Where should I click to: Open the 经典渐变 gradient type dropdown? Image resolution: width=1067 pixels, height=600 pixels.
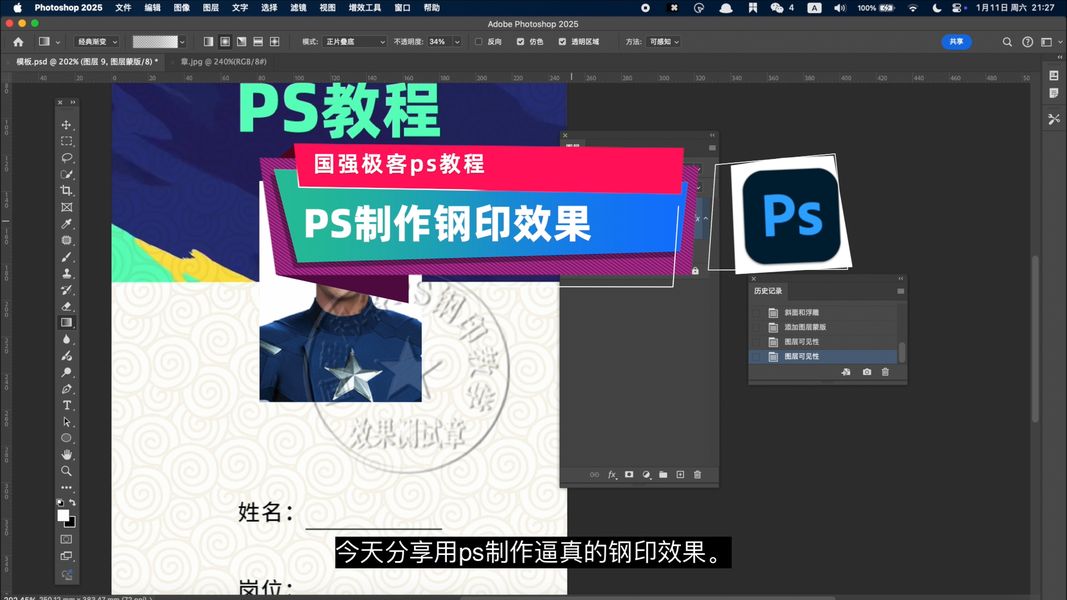click(97, 41)
